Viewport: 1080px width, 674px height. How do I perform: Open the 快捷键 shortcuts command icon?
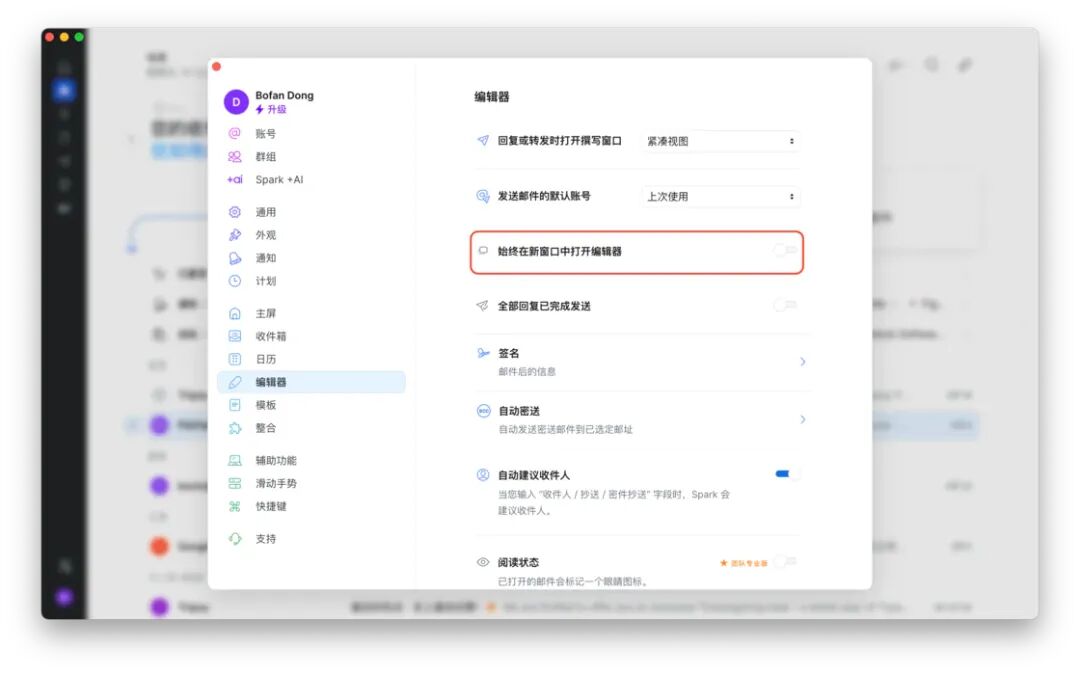(x=235, y=506)
